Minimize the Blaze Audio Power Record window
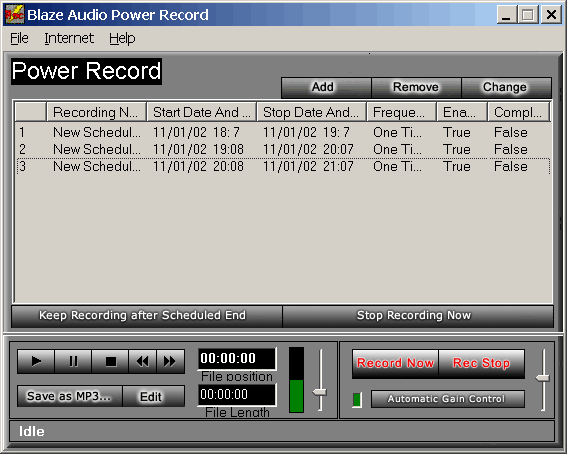The width and height of the screenshot is (567, 454). [x=506, y=15]
